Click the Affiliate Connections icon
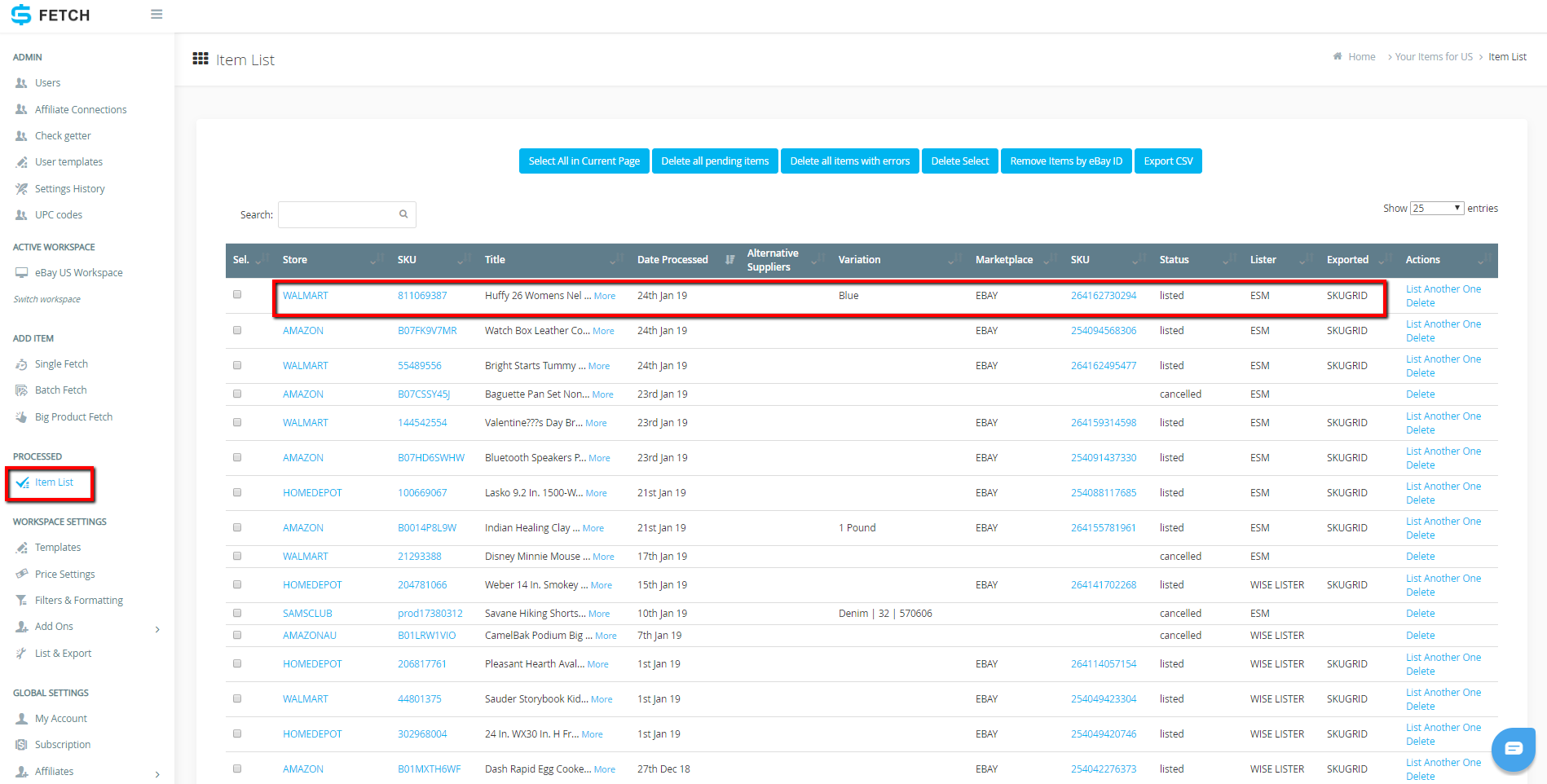This screenshot has width=1547, height=784. [22, 109]
